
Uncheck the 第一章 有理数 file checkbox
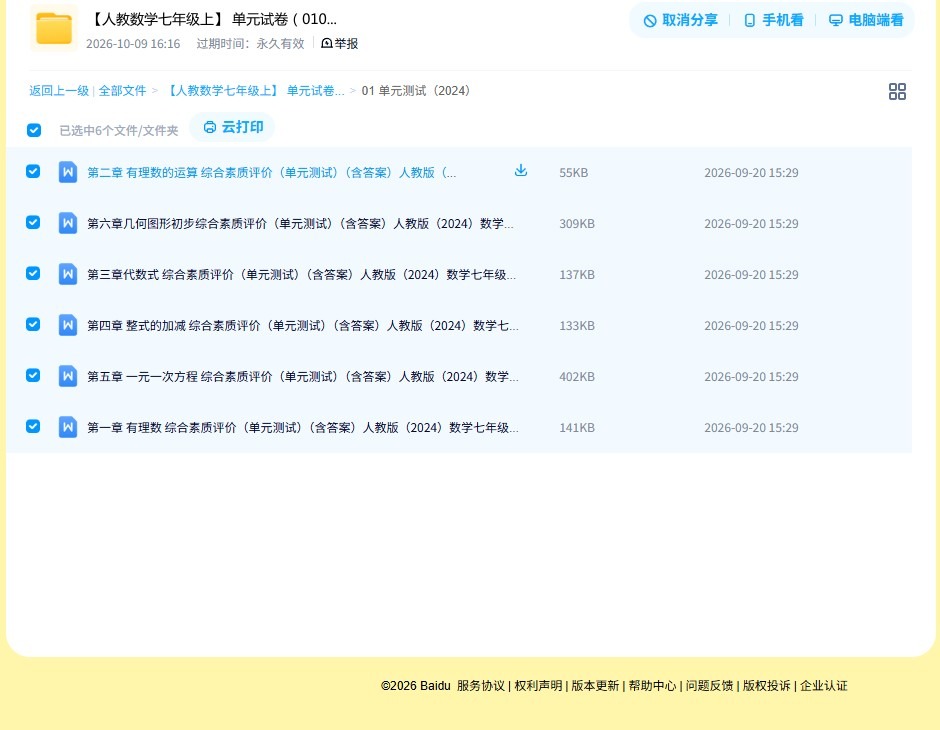[x=33, y=426]
